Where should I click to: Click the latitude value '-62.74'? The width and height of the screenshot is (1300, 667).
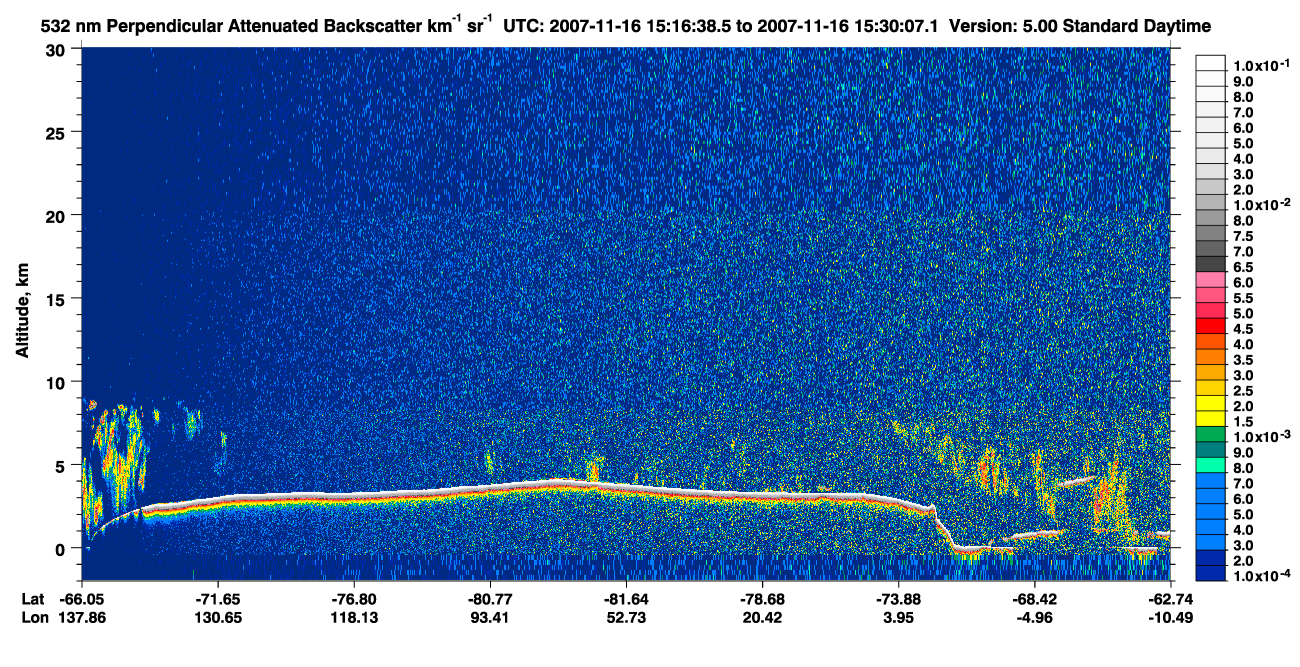(x=1170, y=598)
